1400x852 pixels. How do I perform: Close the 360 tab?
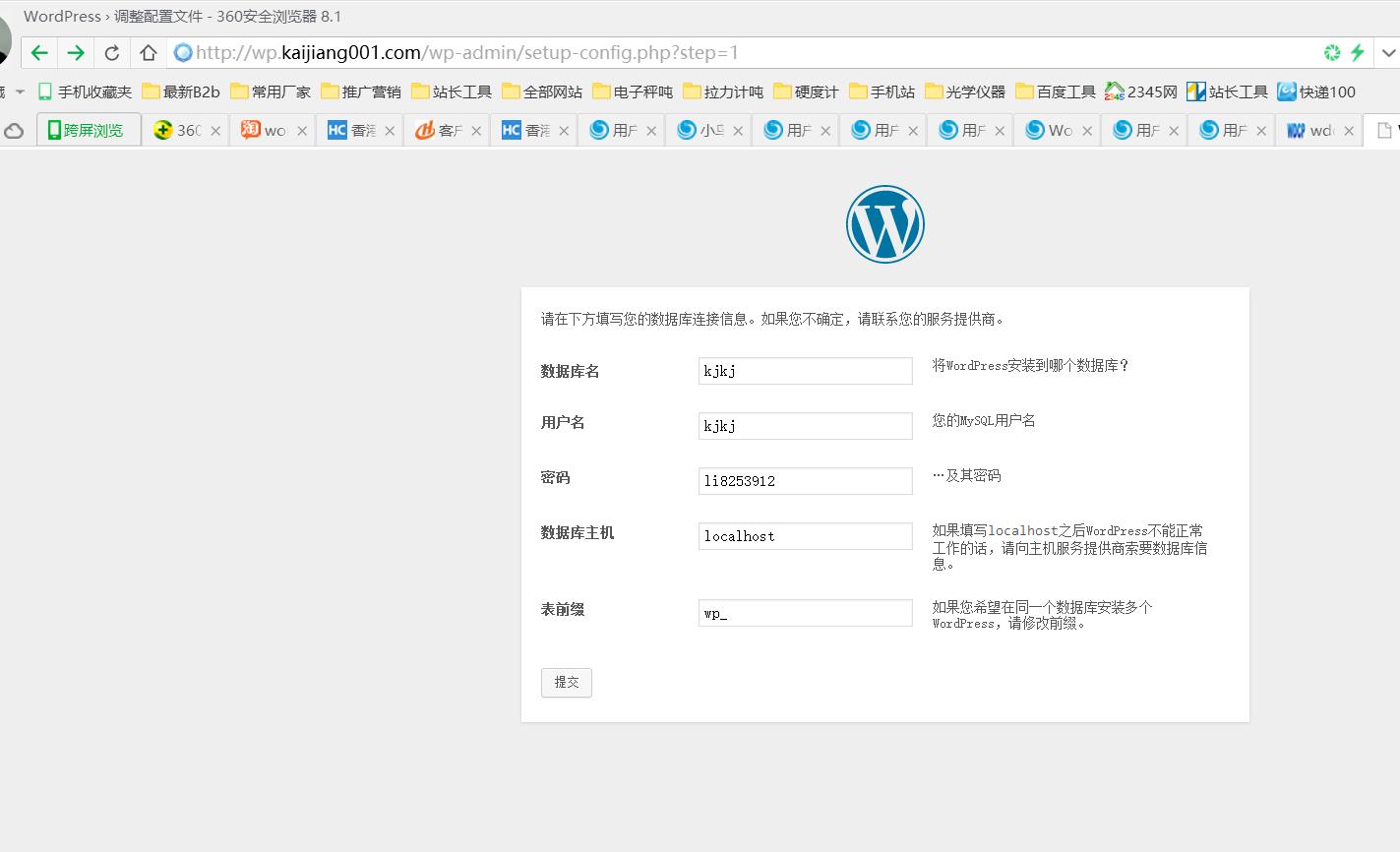point(215,130)
